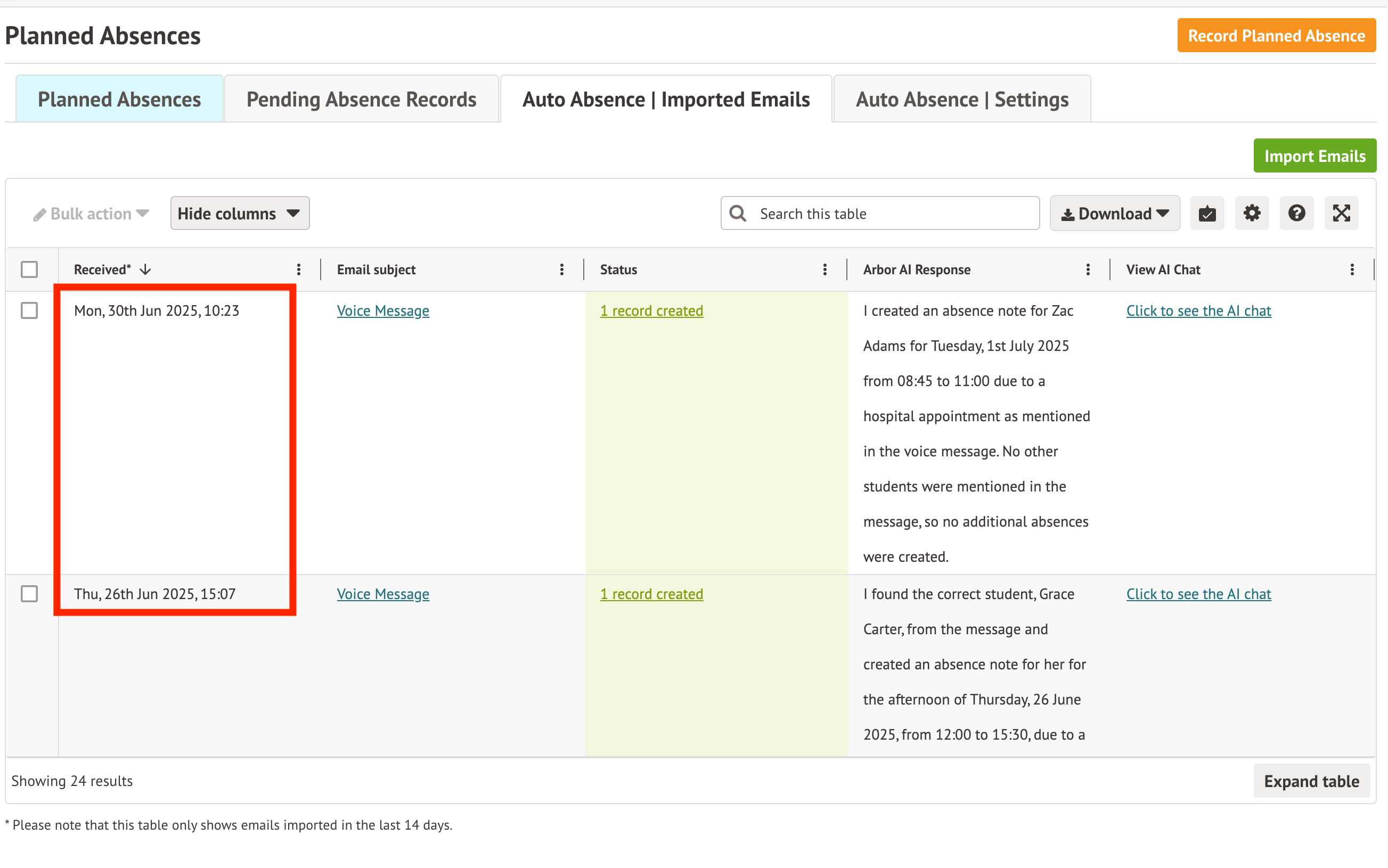Click the question mark help icon
The height and width of the screenshot is (868, 1388).
pyautogui.click(x=1296, y=214)
